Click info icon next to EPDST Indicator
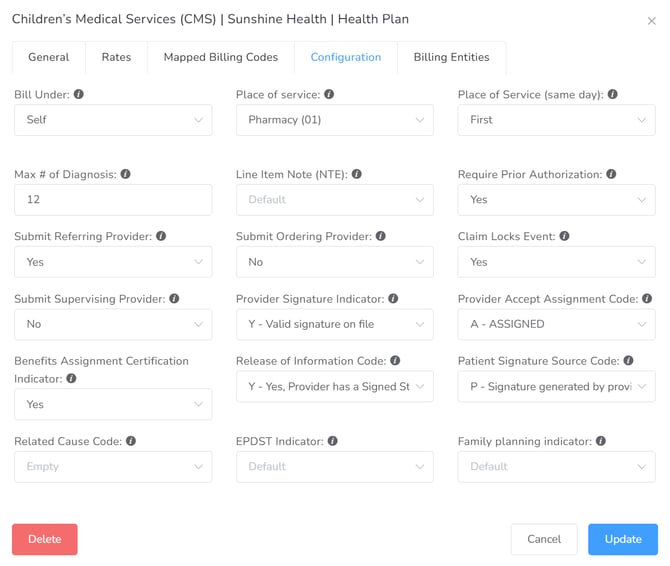670x566 pixels. pyautogui.click(x=333, y=441)
